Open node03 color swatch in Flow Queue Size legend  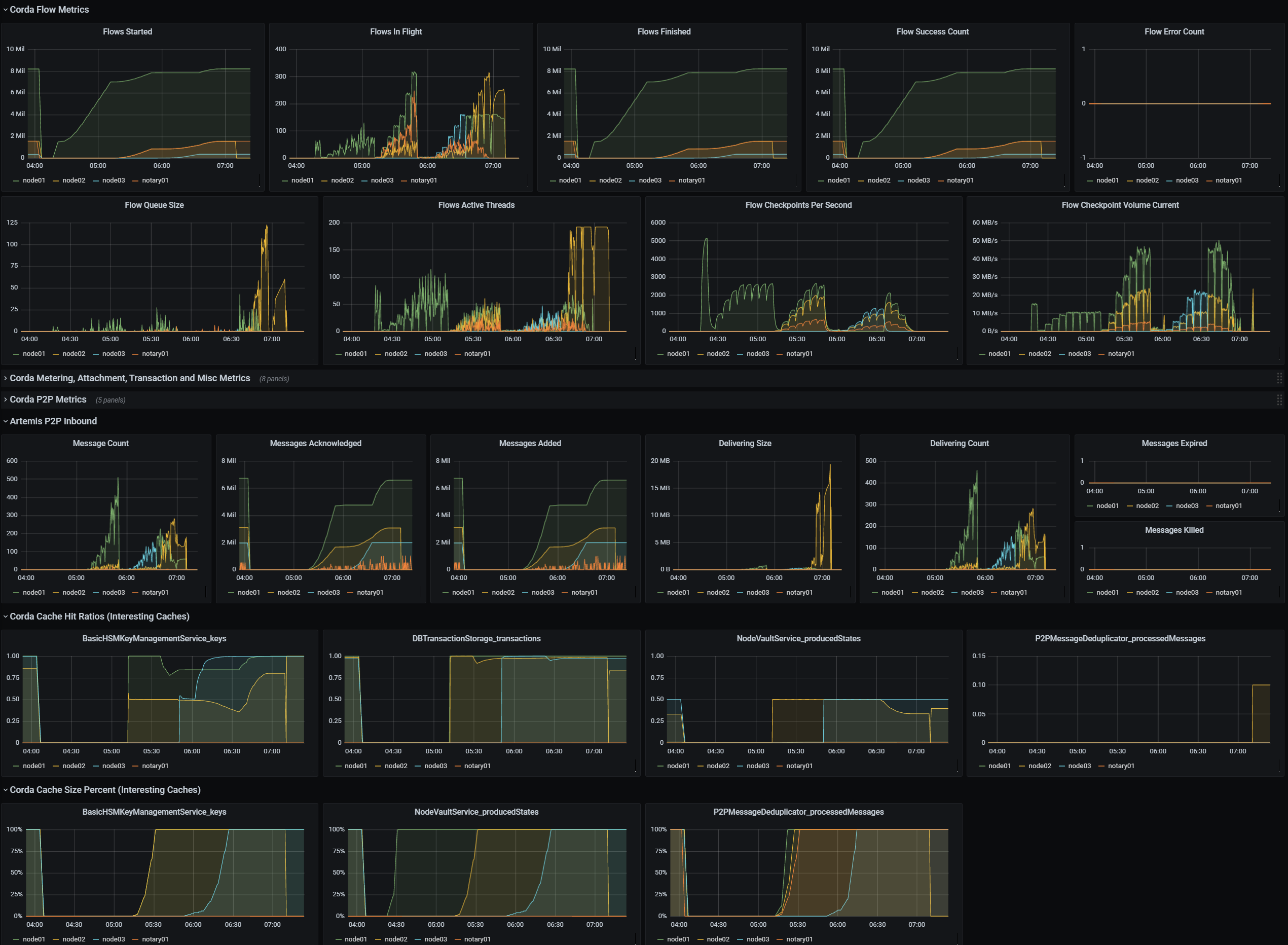tap(95, 354)
